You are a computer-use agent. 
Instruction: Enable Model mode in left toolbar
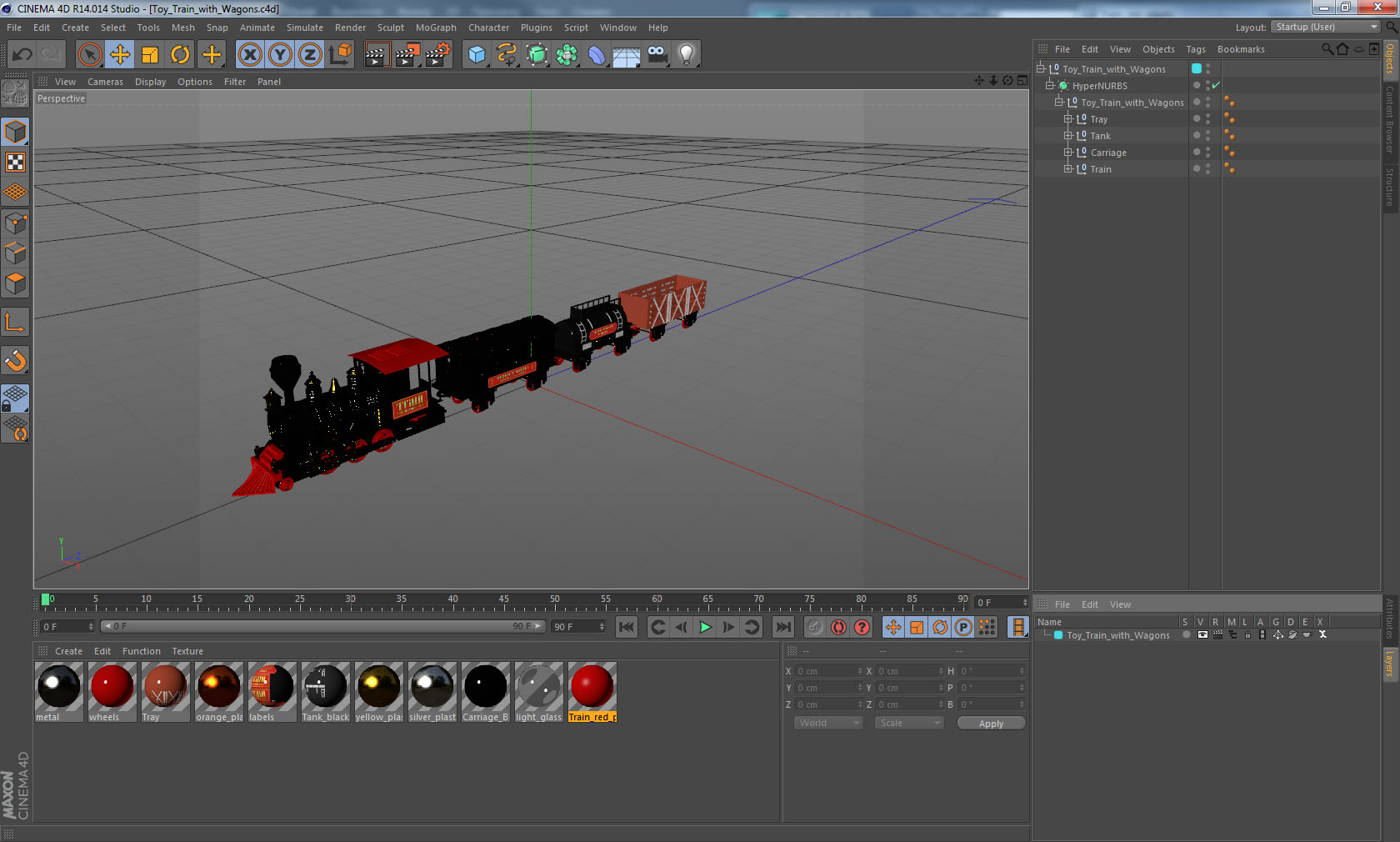pyautogui.click(x=16, y=132)
